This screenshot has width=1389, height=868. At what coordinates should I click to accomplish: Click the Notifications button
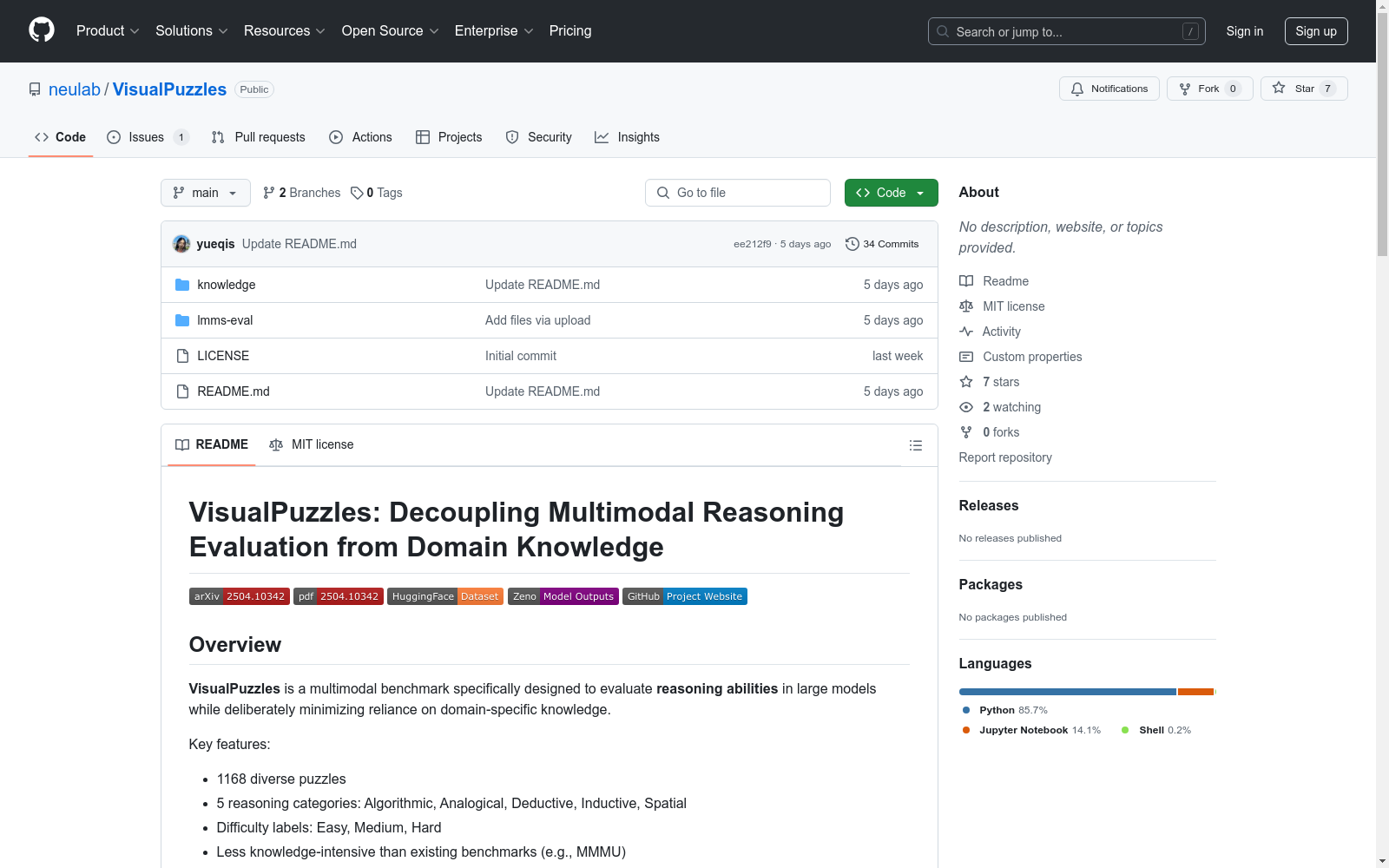(1109, 89)
